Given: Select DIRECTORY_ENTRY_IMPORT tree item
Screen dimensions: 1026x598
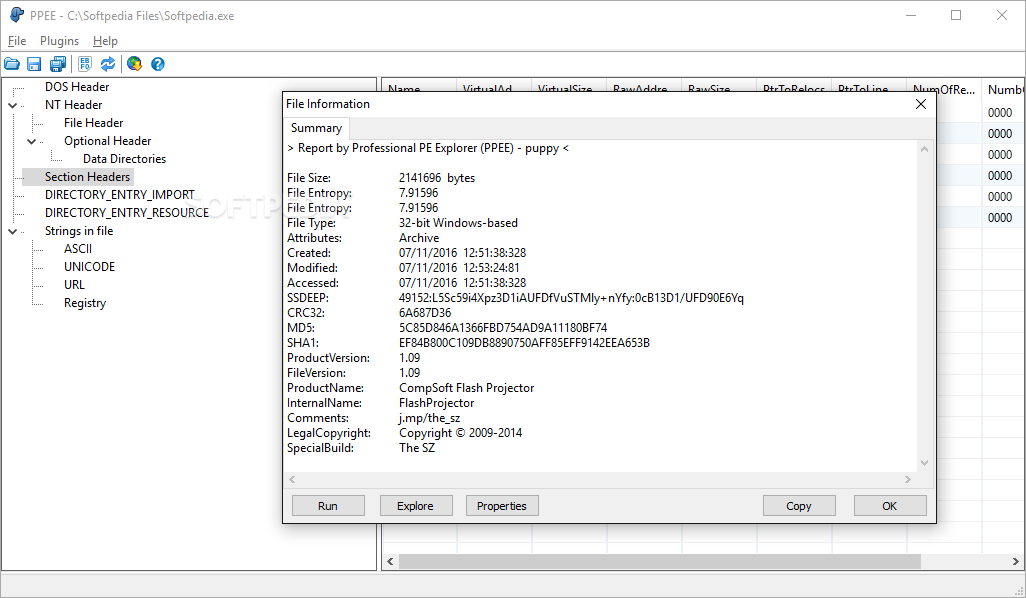Looking at the screenshot, I should tap(120, 195).
